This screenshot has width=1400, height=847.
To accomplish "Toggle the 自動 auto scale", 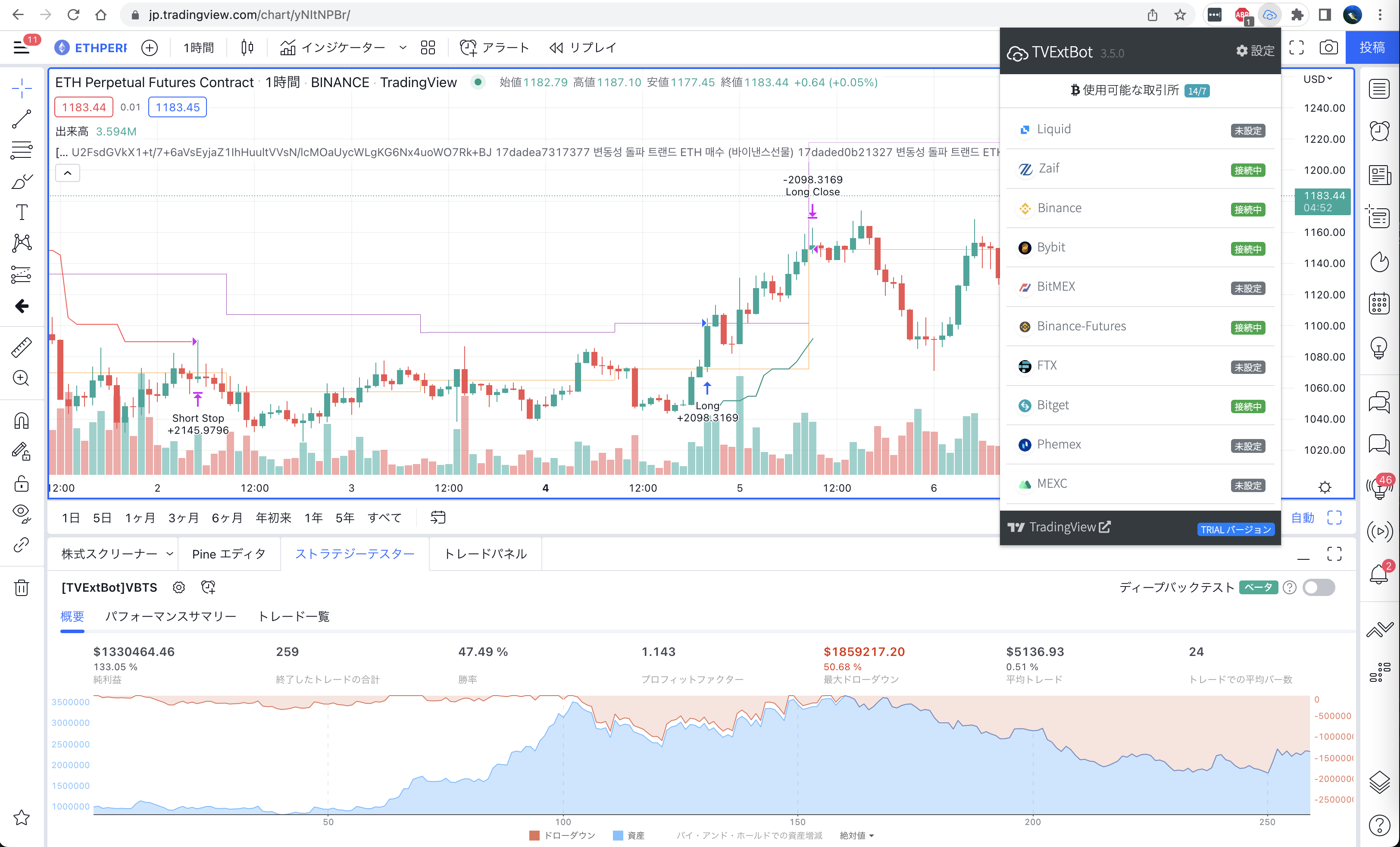I will (x=1302, y=518).
